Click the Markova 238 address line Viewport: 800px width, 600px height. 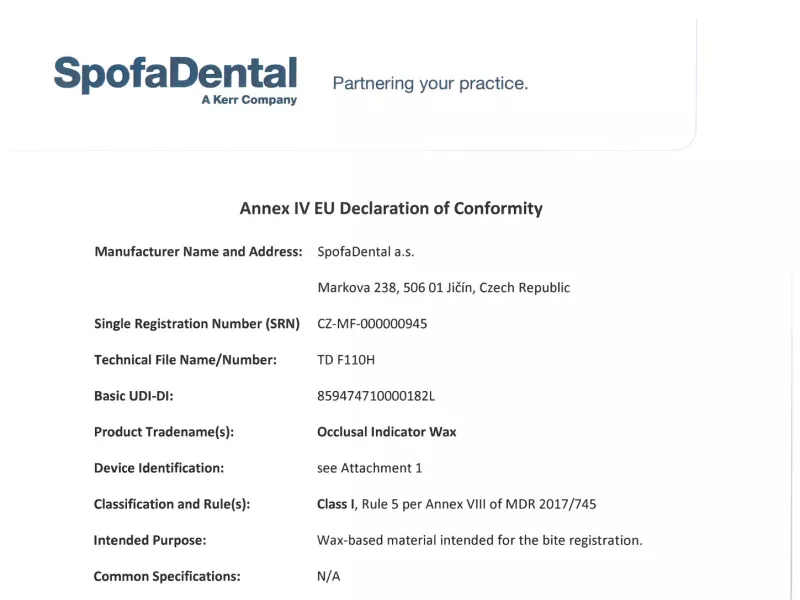(443, 287)
